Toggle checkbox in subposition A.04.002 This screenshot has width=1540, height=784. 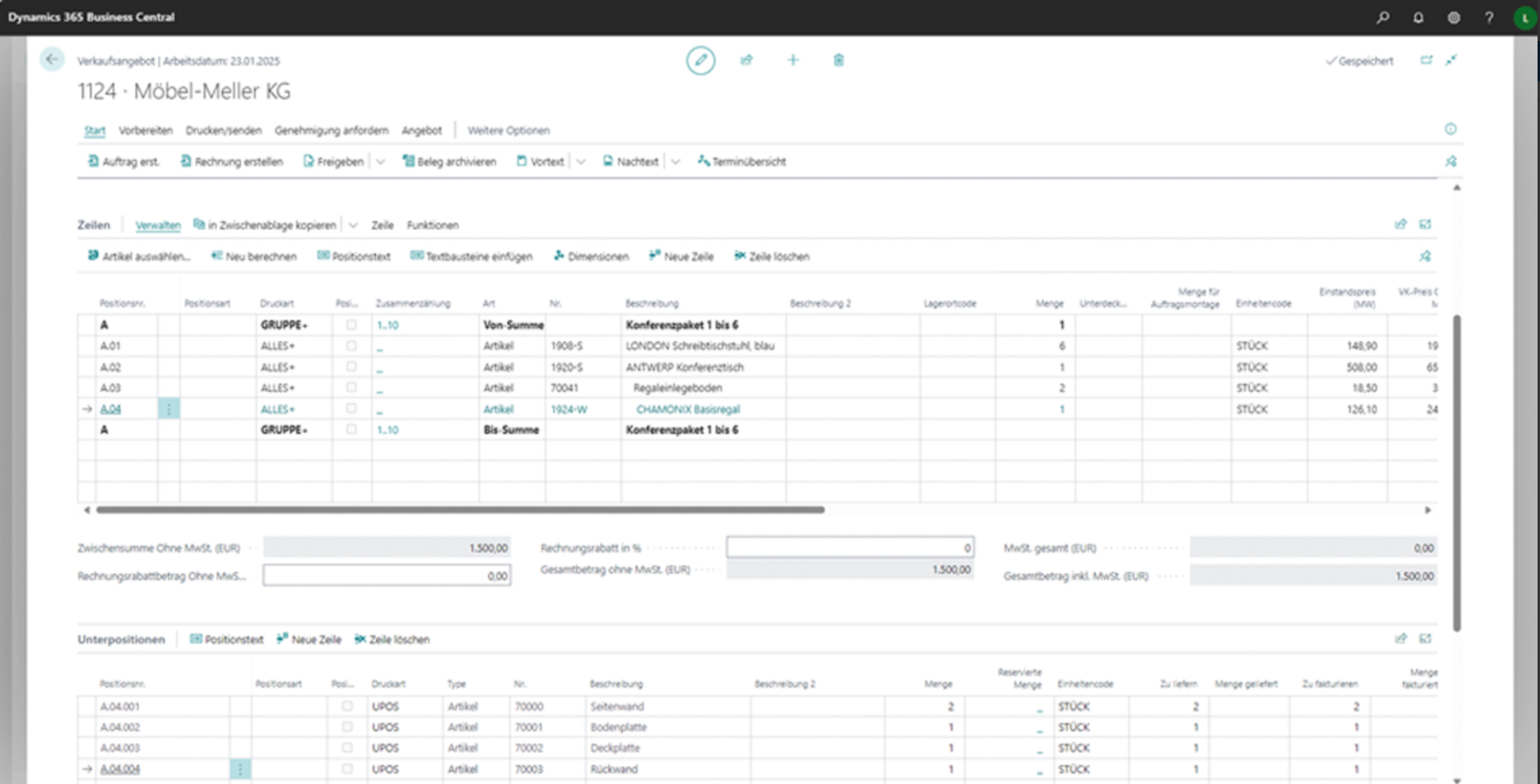coord(346,727)
